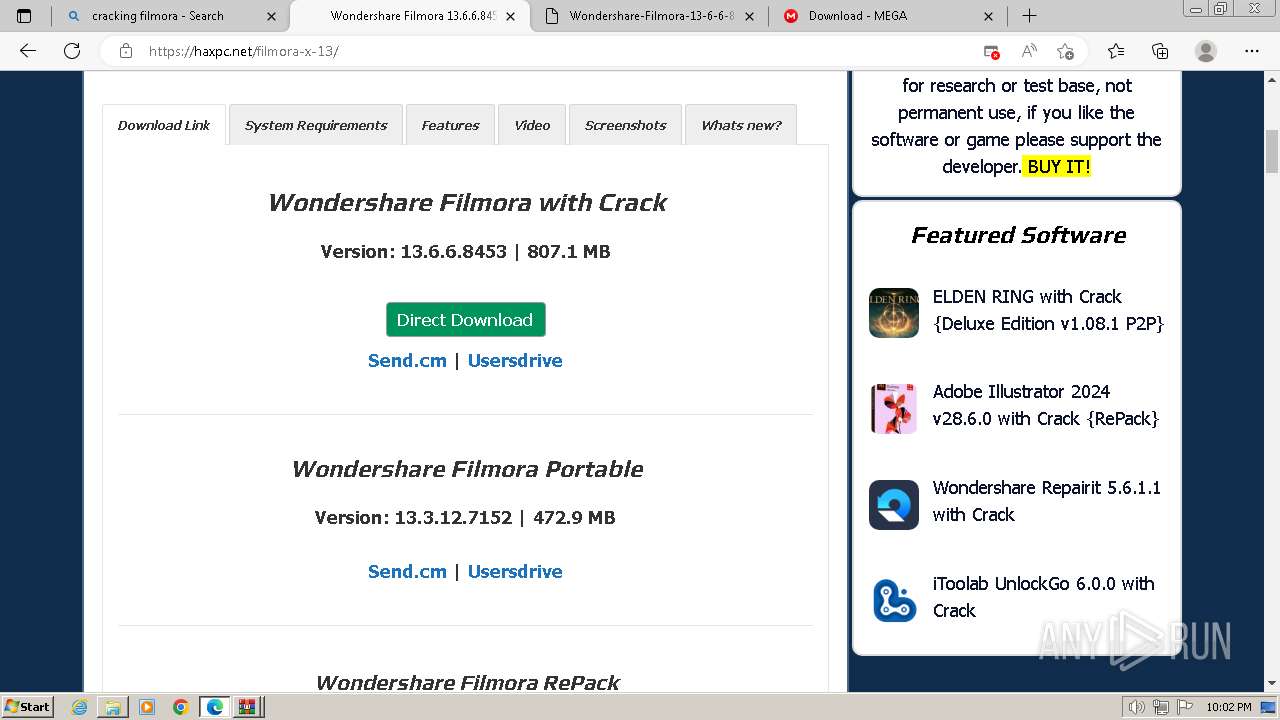Screen dimensions: 1280x720
Task: Reload the current page
Action: click(x=72, y=51)
